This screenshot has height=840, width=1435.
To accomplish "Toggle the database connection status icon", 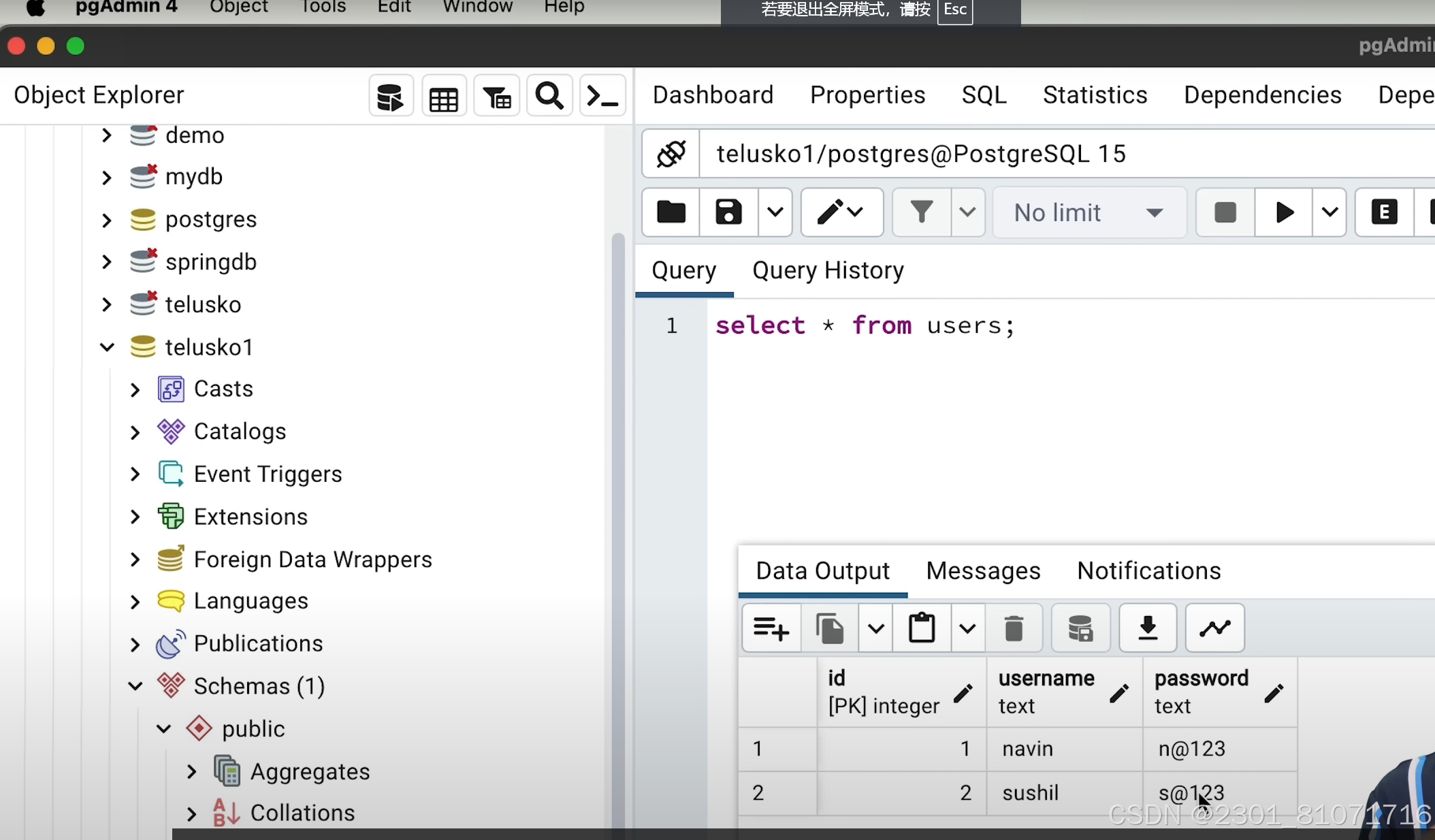I will point(671,154).
